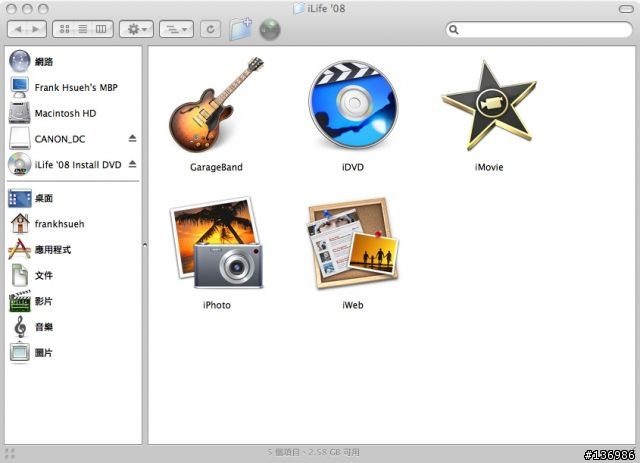The image size is (640, 463).
Task: Click the new folder toolbar icon
Action: [x=241, y=29]
